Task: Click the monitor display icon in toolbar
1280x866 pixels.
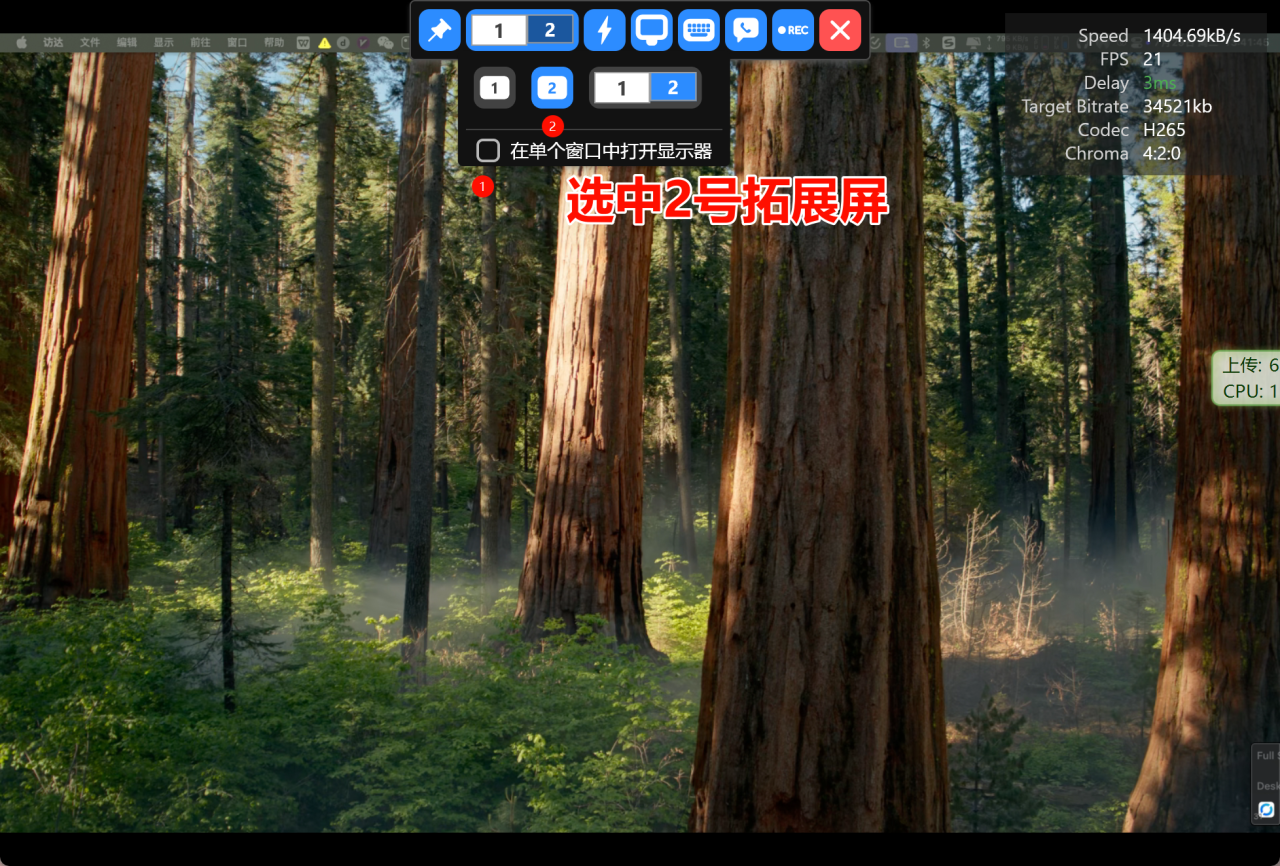Action: [x=651, y=30]
